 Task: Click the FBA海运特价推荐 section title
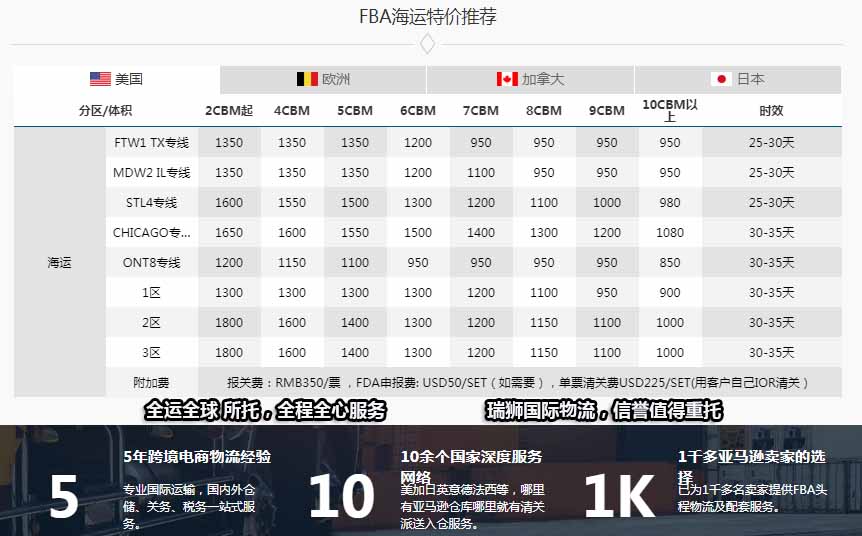coord(427,16)
